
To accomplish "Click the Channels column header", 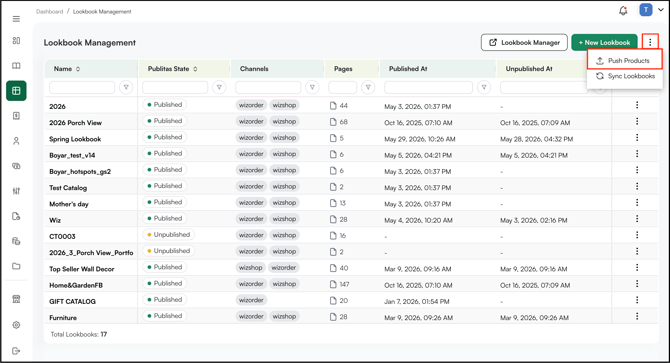I will click(254, 69).
